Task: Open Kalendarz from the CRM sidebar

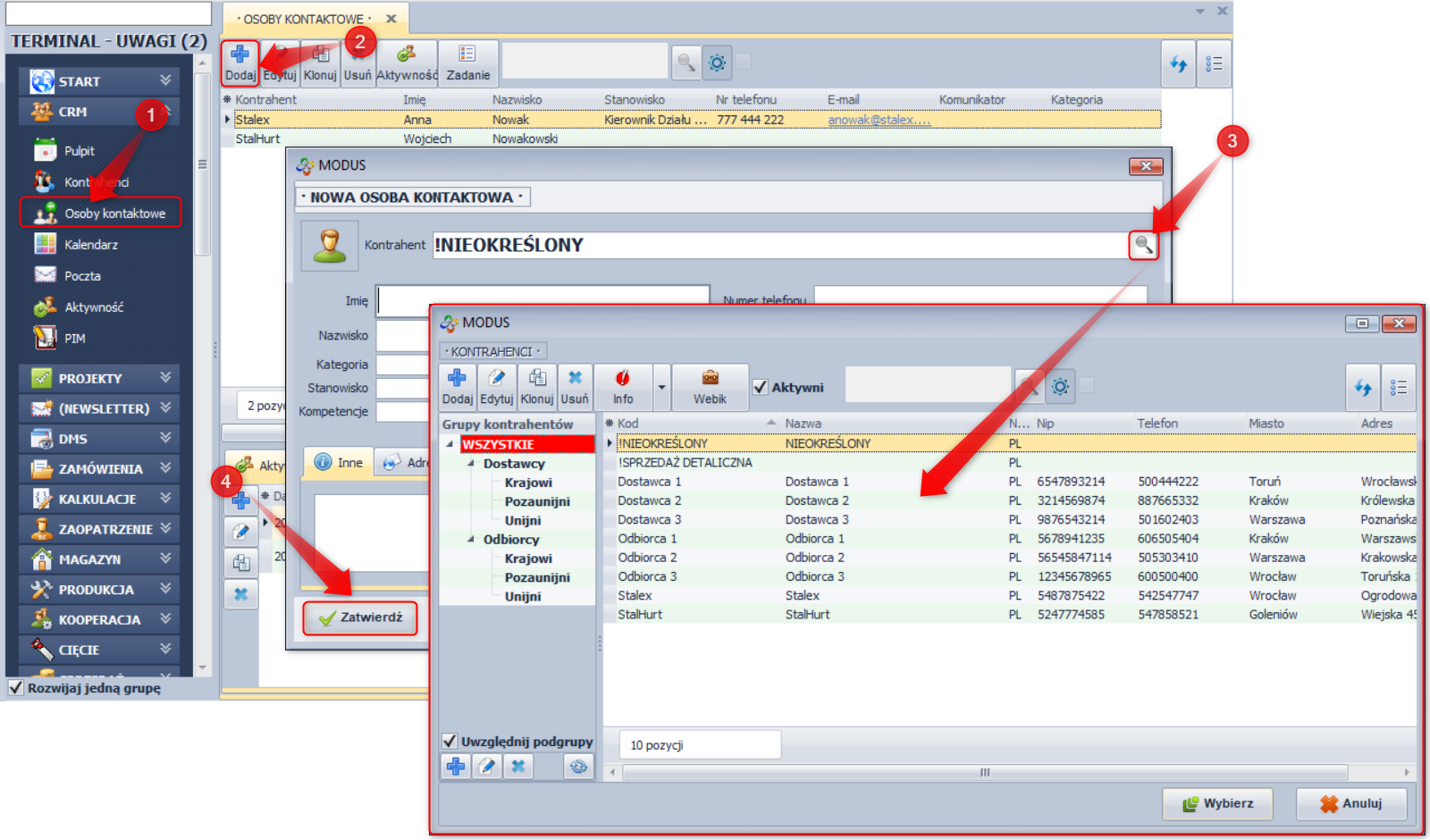Action: (90, 245)
